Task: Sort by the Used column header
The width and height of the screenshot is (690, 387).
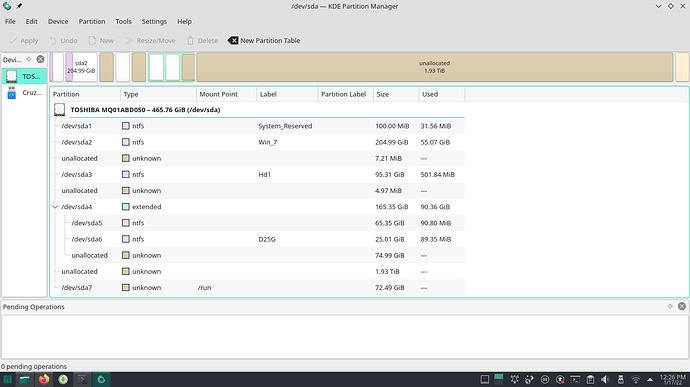Action: tap(442, 94)
